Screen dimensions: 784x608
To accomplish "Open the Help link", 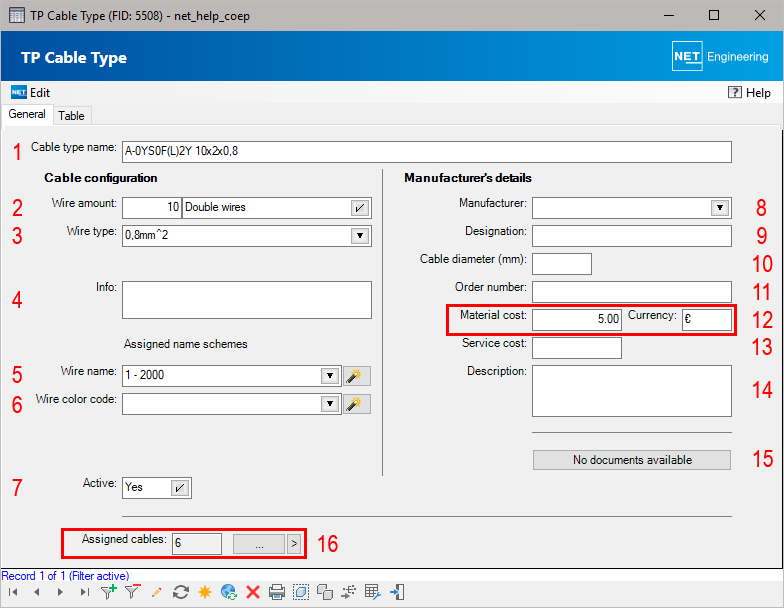I will [x=750, y=92].
